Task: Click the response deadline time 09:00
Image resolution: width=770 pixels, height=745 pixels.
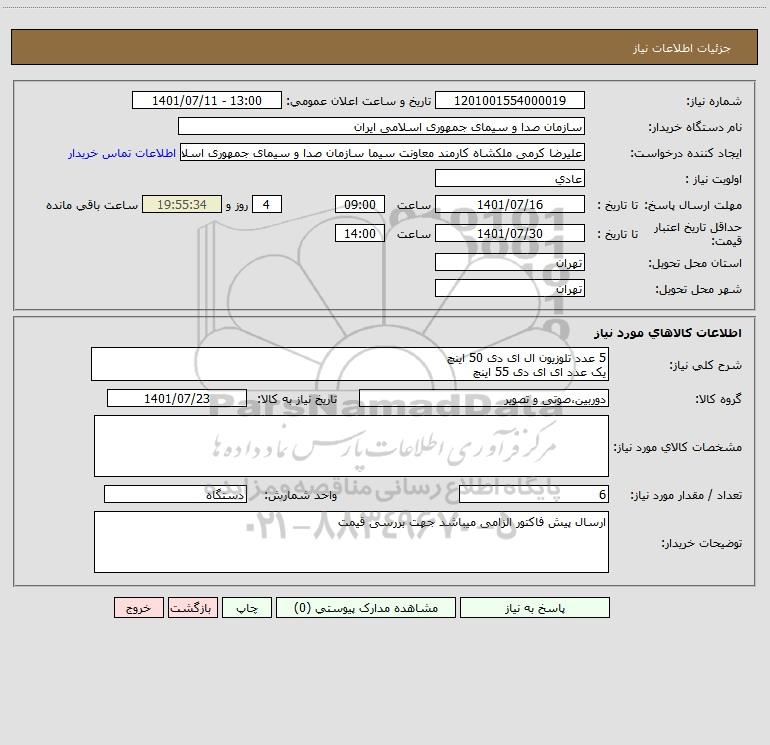Action: pyautogui.click(x=359, y=205)
